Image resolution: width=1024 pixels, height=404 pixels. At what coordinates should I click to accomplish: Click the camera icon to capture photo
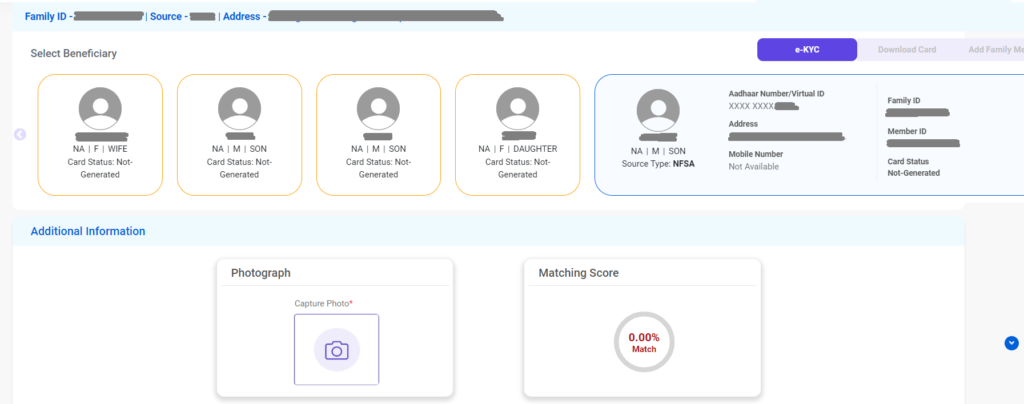pyautogui.click(x=337, y=349)
